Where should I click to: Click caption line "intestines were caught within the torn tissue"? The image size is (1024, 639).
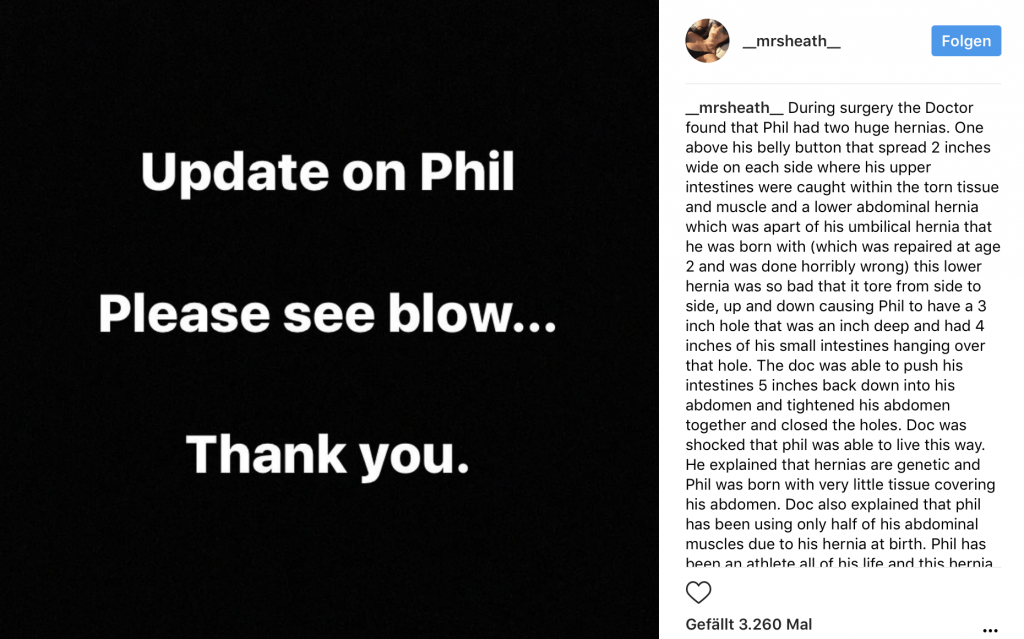[x=842, y=187]
